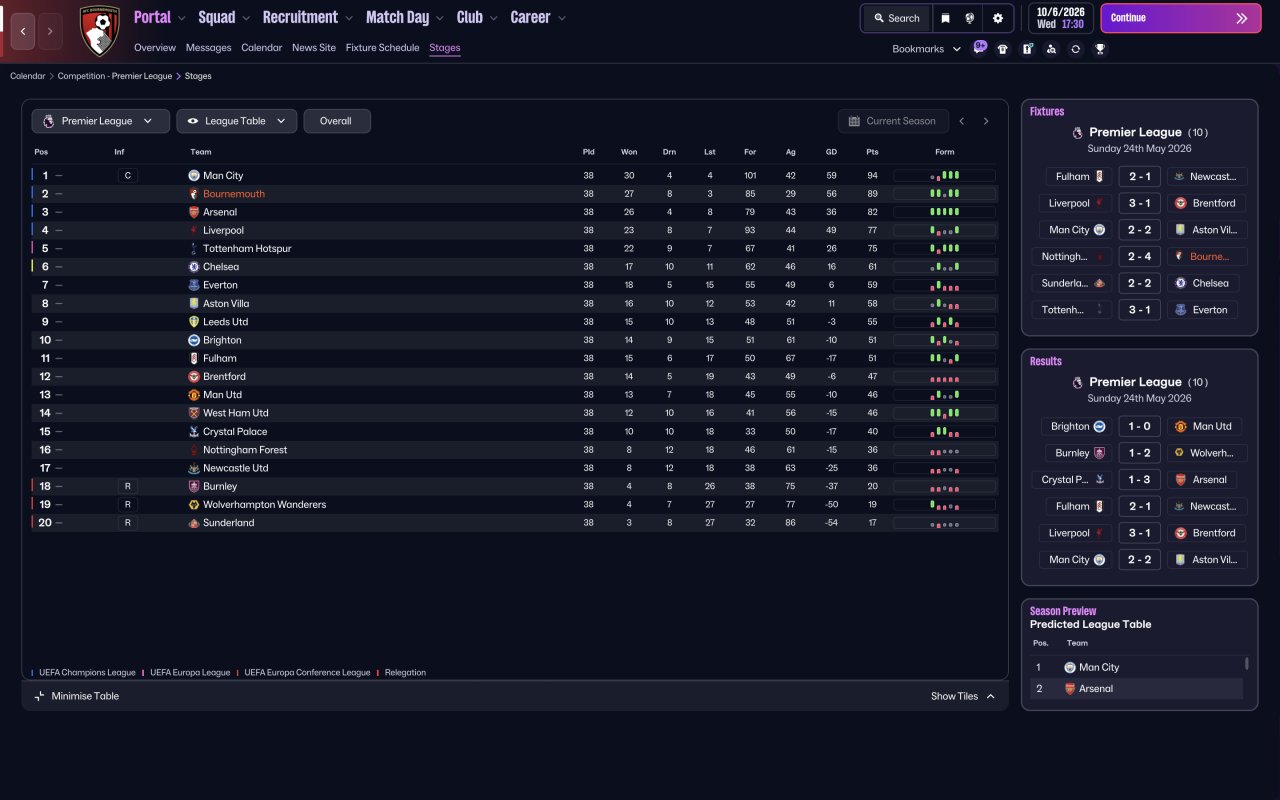Click the date and time display

click(x=1060, y=18)
